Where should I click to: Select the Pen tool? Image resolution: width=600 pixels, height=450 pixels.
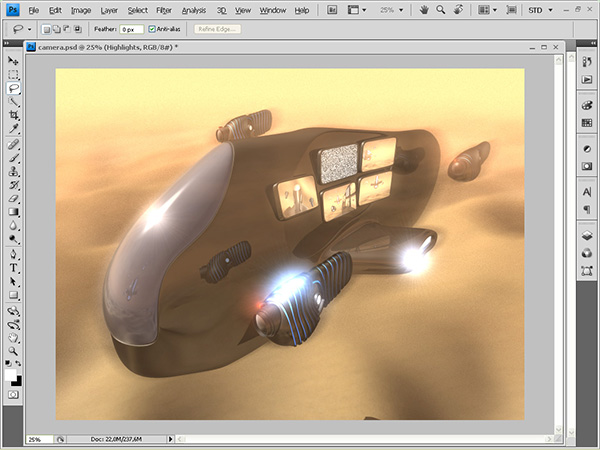click(x=14, y=254)
